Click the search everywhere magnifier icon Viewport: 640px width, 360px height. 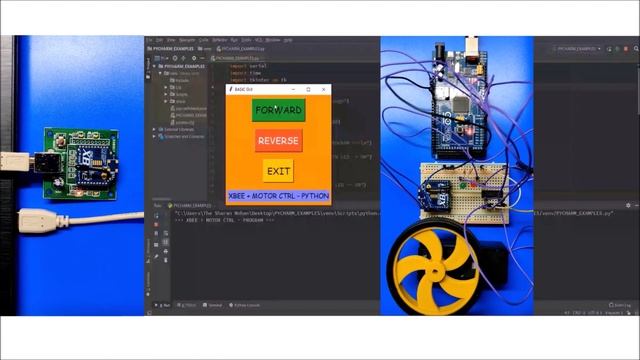coord(636,49)
